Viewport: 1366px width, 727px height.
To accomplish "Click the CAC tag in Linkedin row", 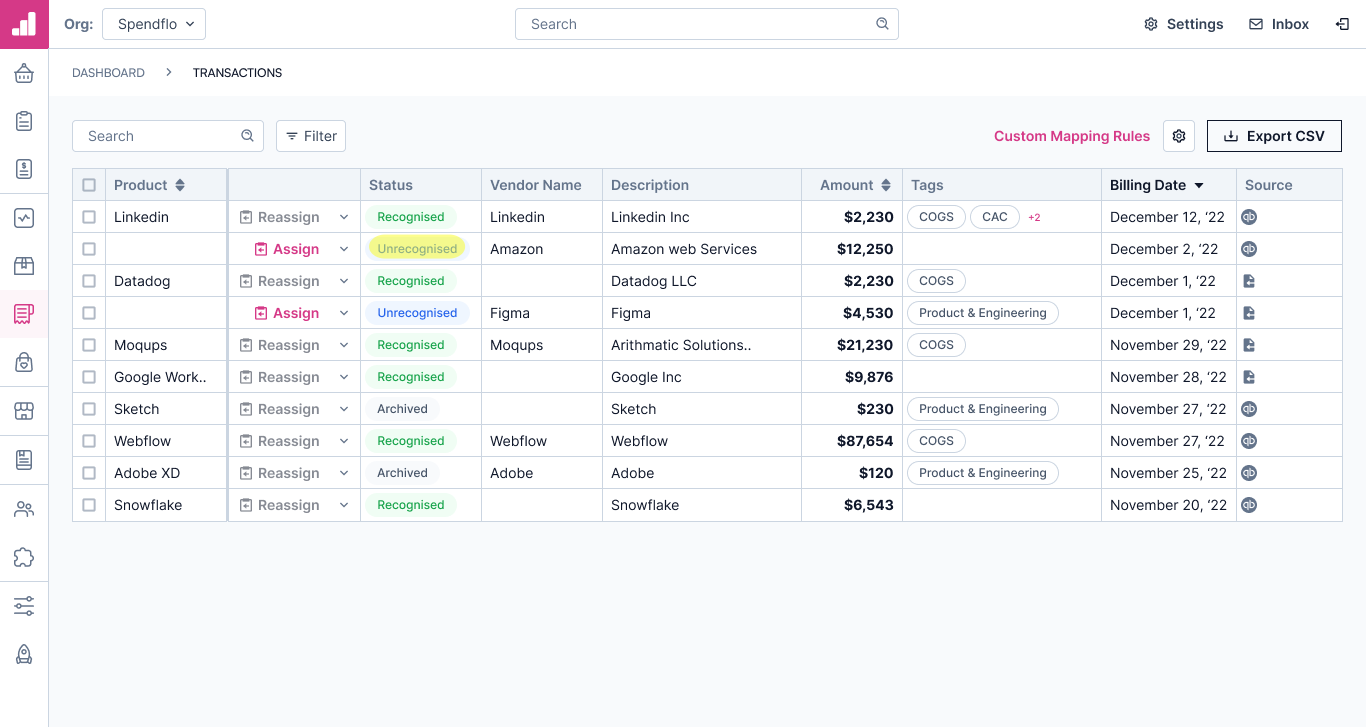I will (995, 217).
